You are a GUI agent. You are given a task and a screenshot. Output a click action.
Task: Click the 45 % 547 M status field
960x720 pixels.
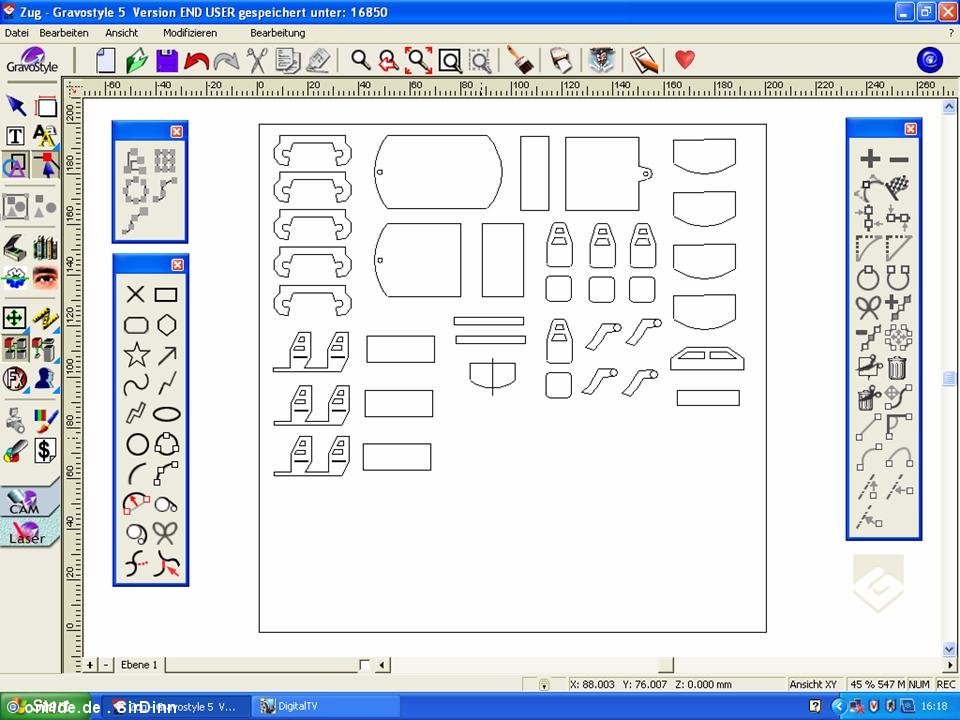click(x=877, y=684)
